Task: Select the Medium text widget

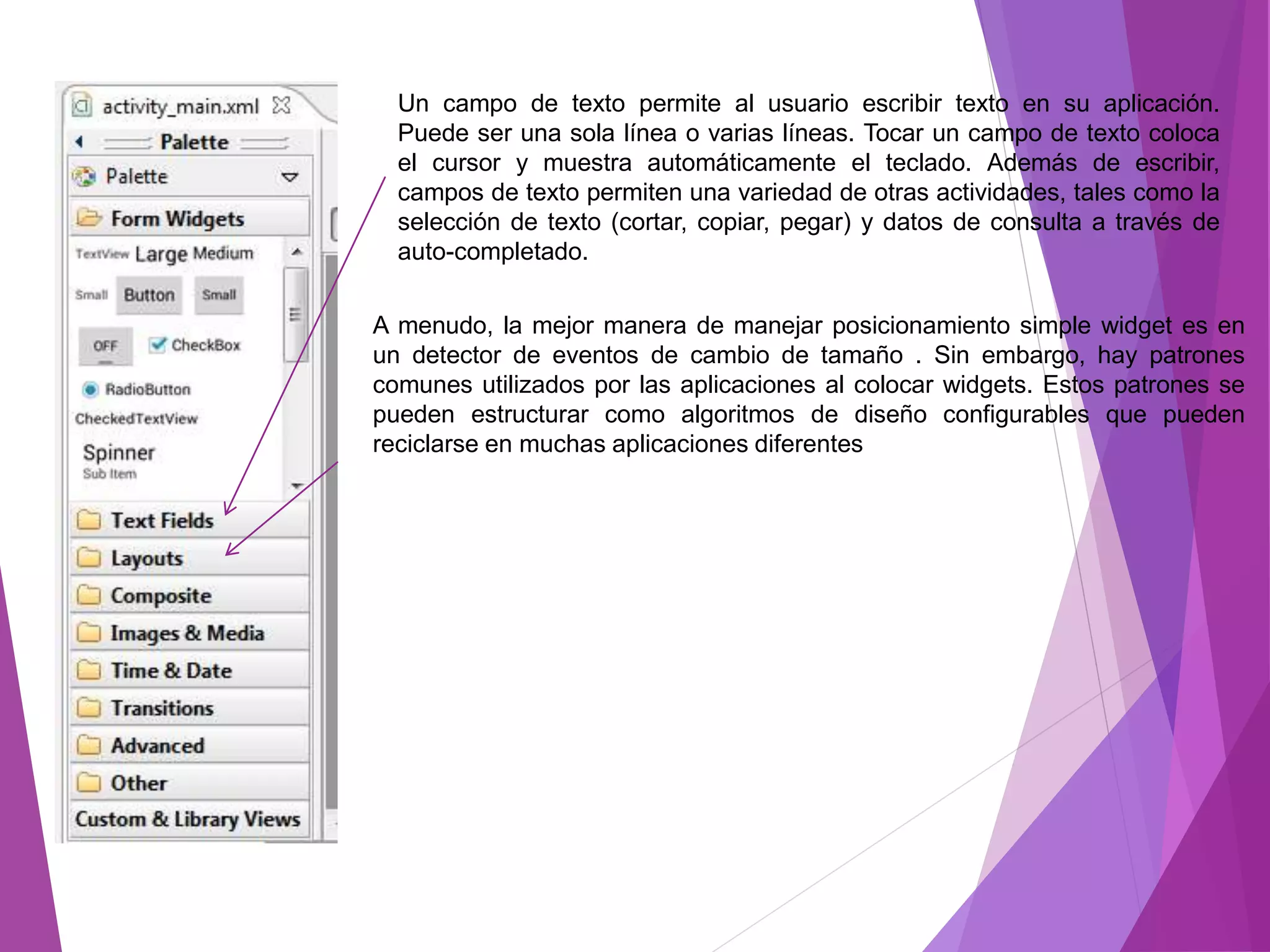Action: click(223, 253)
